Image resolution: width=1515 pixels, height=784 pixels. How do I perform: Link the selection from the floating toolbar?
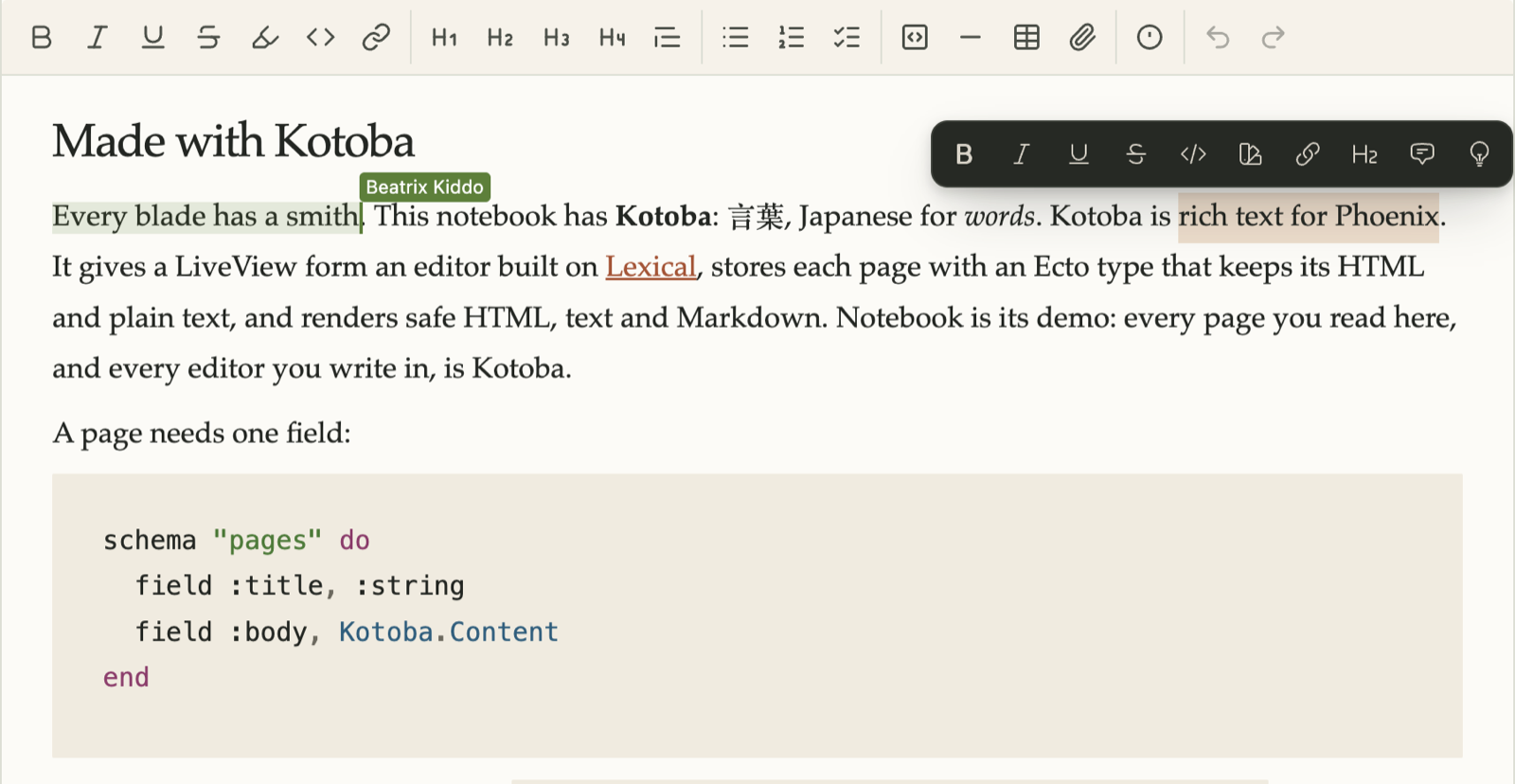click(1308, 154)
